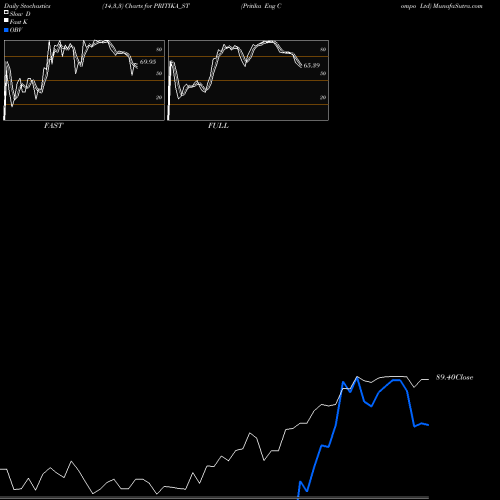Click the 'Fast K' legend text
Viewport: 500px width, 500px height.
coord(19,22)
